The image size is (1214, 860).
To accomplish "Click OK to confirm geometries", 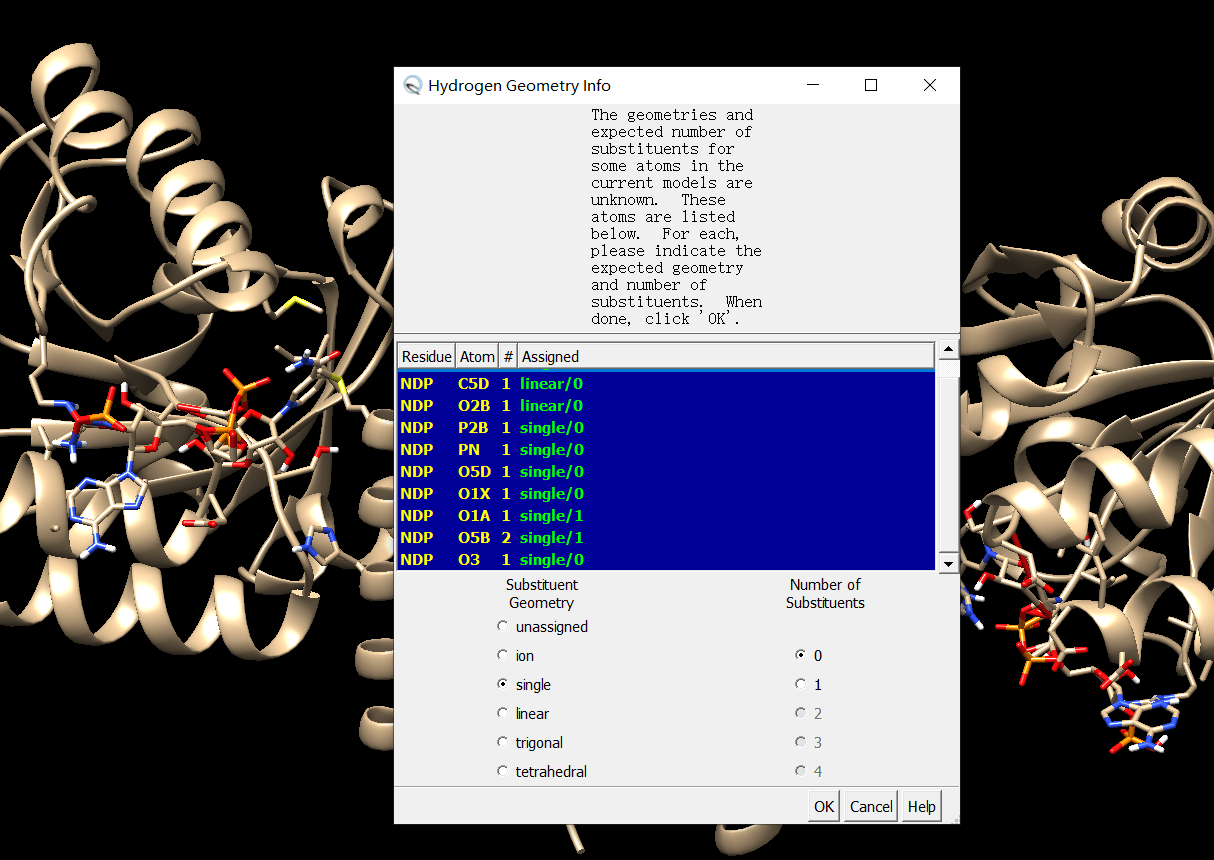I will pyautogui.click(x=824, y=807).
